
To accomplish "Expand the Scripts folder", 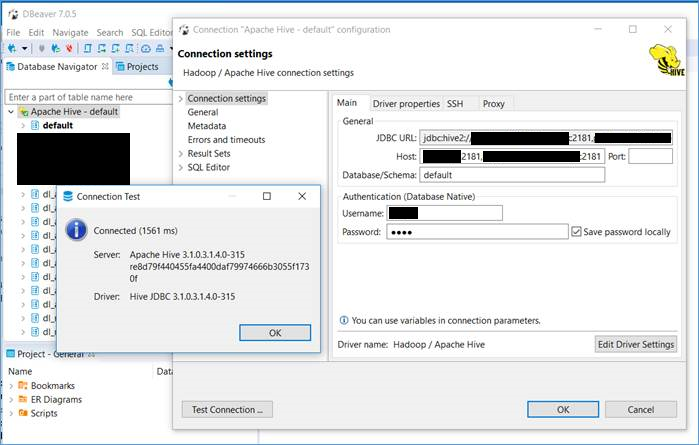I will 11,413.
